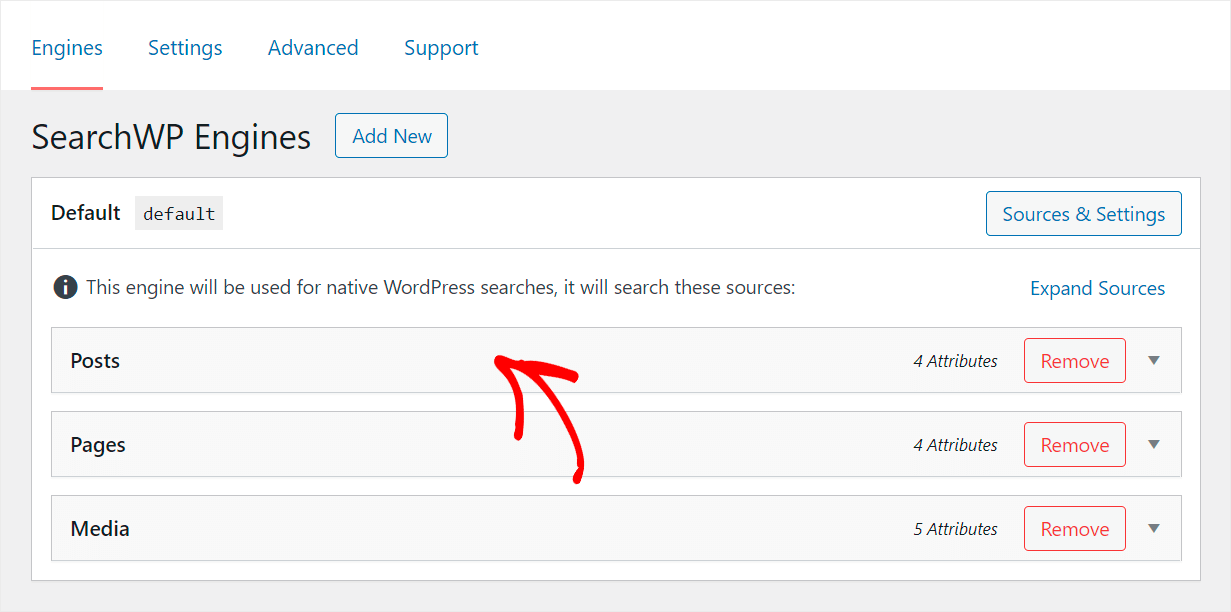Remove the Pages source

point(1075,445)
